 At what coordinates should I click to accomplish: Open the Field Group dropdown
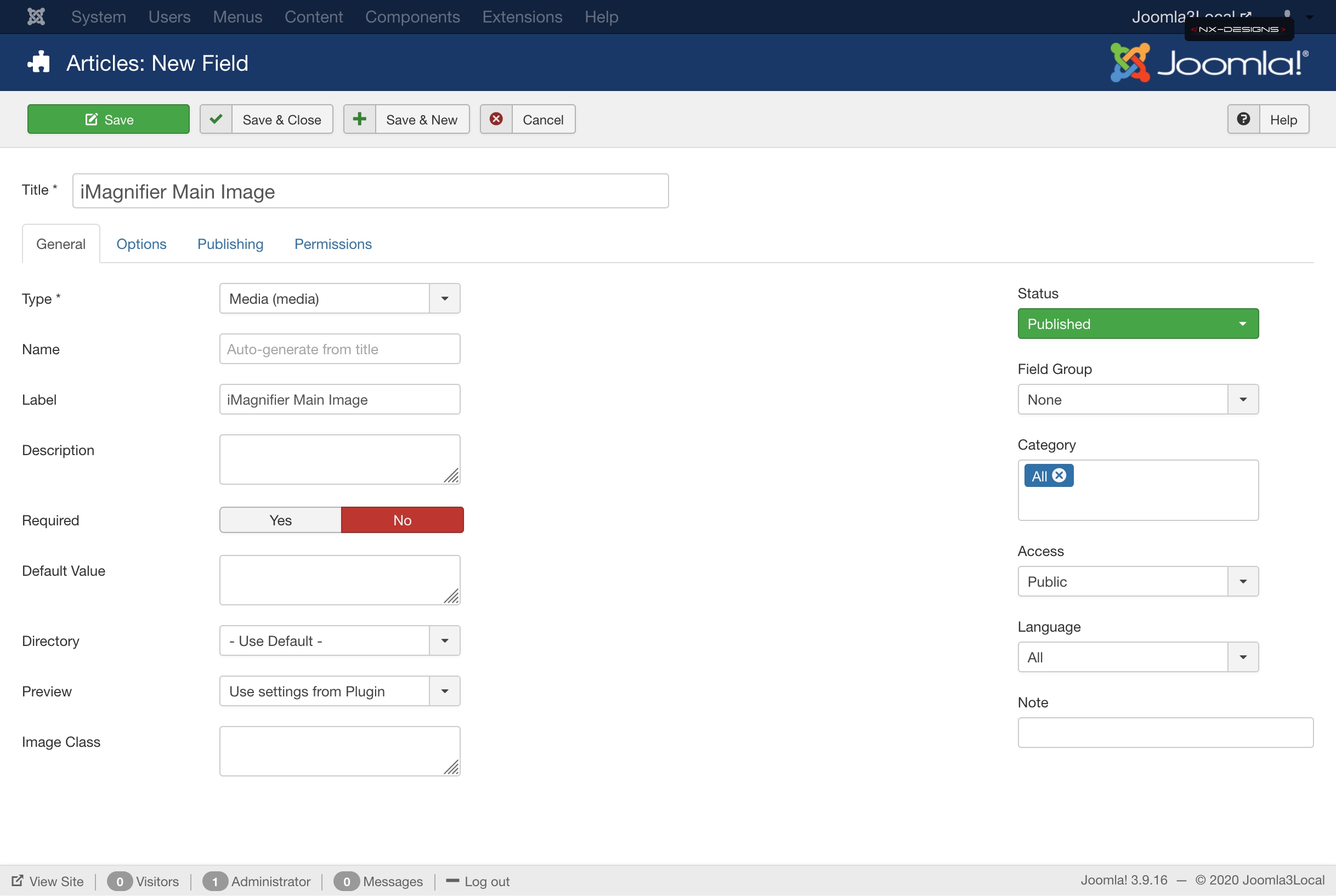1138,399
